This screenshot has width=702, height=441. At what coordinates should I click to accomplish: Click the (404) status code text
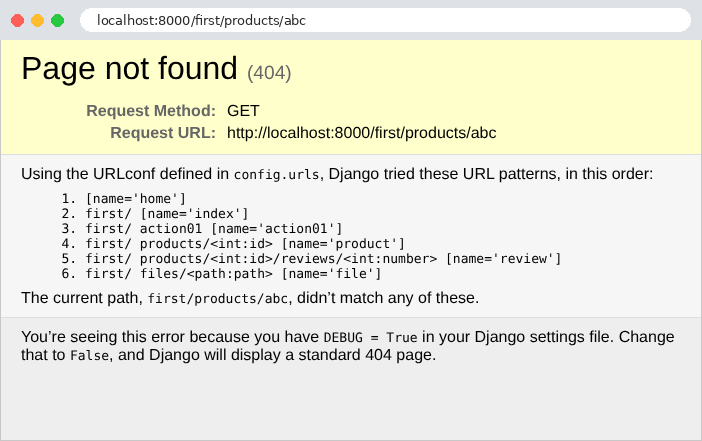point(269,73)
